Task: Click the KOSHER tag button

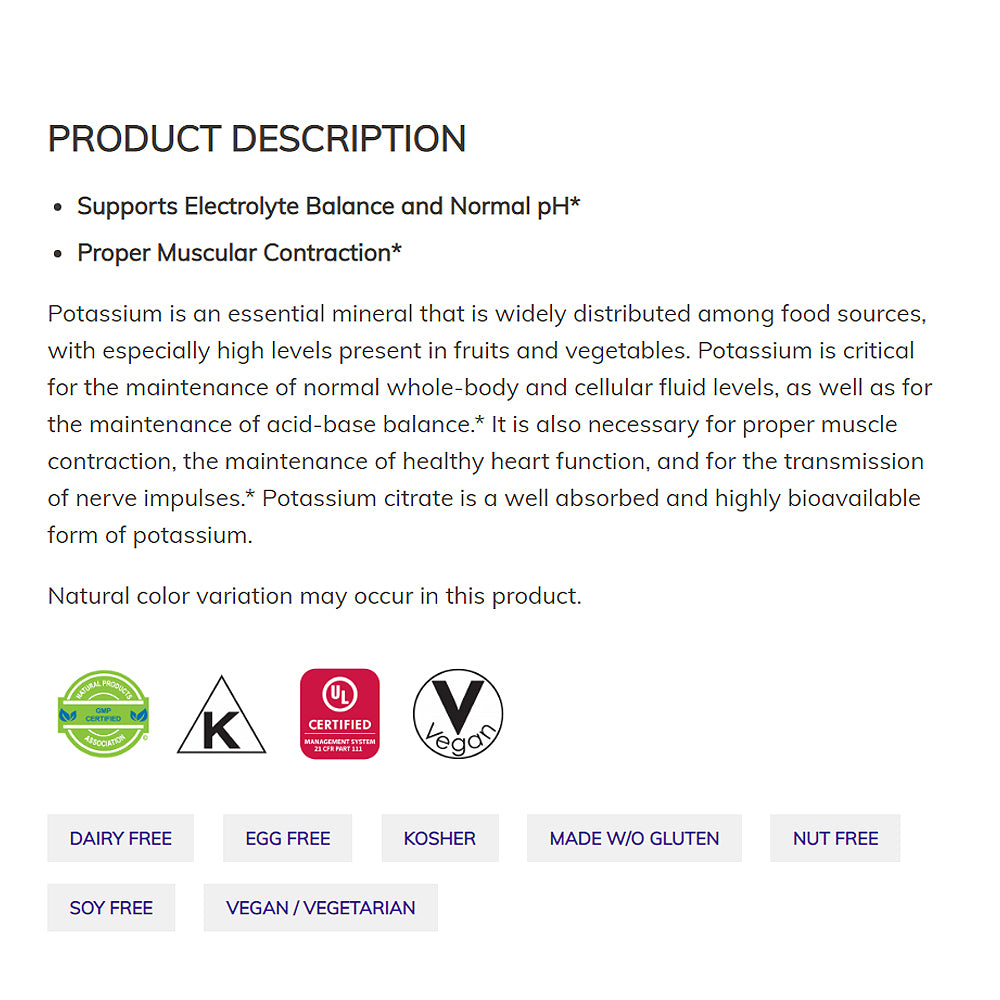Action: 440,838
